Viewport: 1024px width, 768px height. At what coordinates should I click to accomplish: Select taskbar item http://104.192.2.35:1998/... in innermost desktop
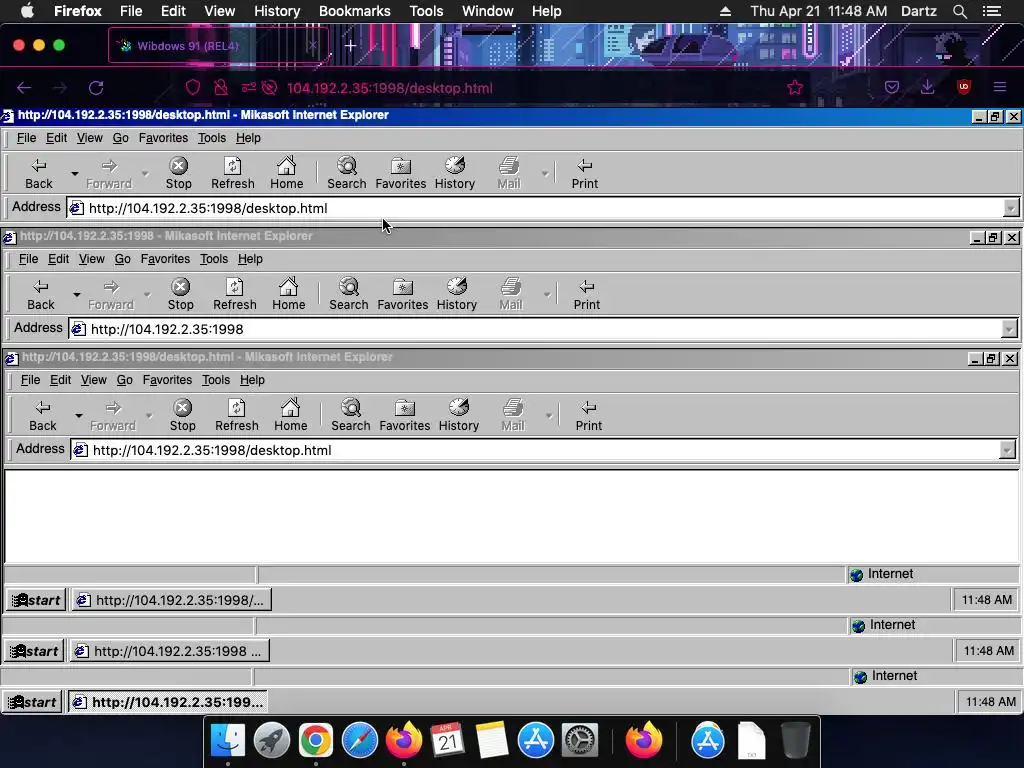point(172,600)
